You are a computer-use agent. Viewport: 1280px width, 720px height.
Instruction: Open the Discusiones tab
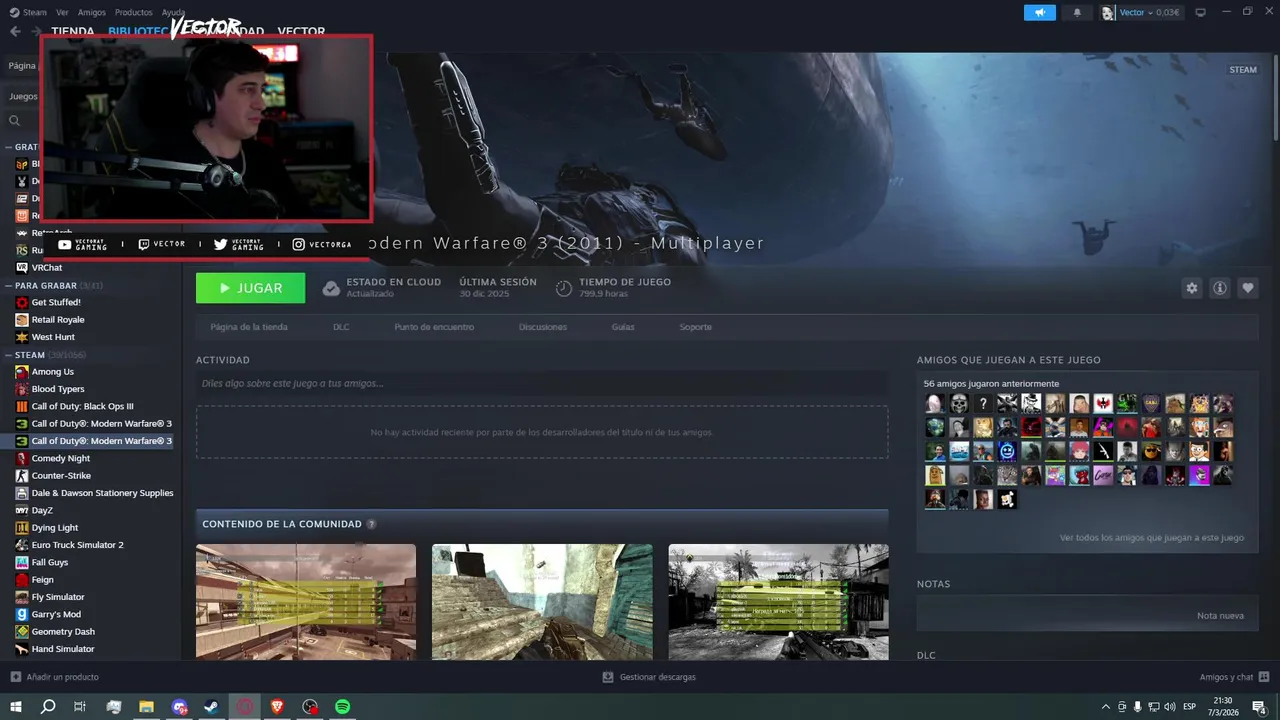pos(543,327)
